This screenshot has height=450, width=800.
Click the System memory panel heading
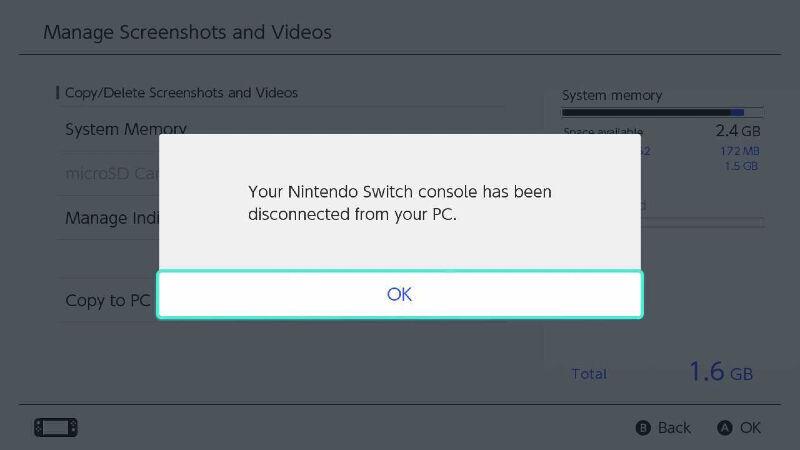click(x=612, y=95)
